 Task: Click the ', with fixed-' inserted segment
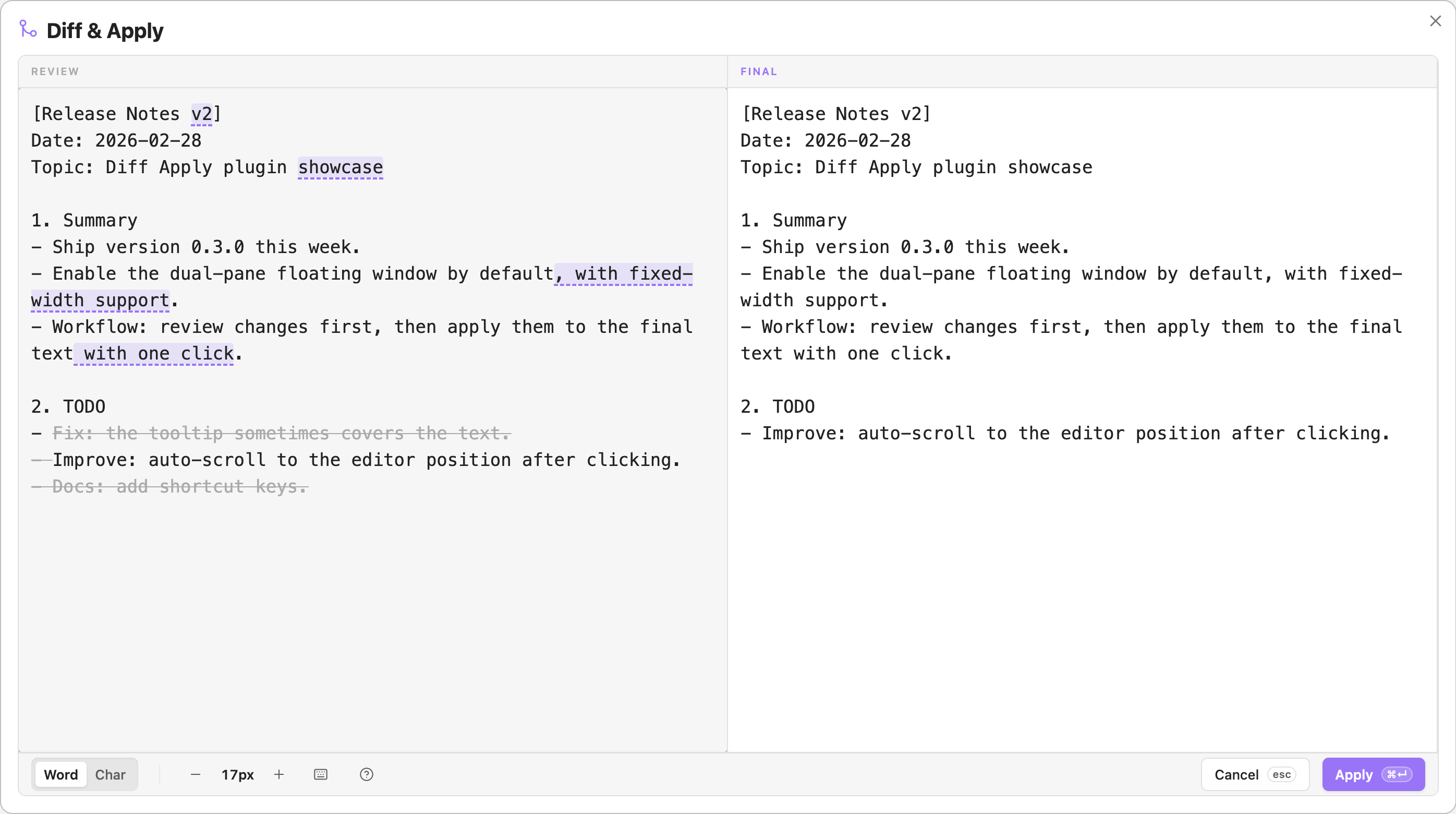tap(623, 274)
